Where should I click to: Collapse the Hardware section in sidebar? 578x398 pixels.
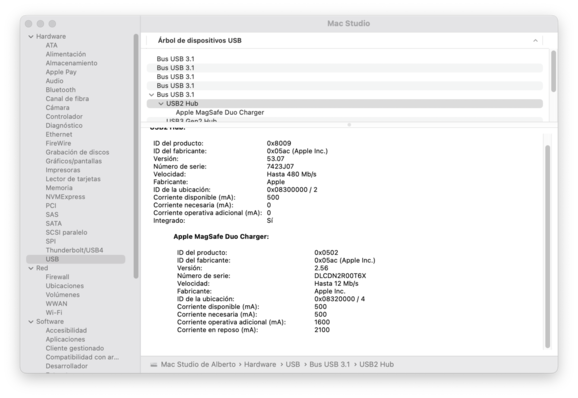pyautogui.click(x=31, y=36)
